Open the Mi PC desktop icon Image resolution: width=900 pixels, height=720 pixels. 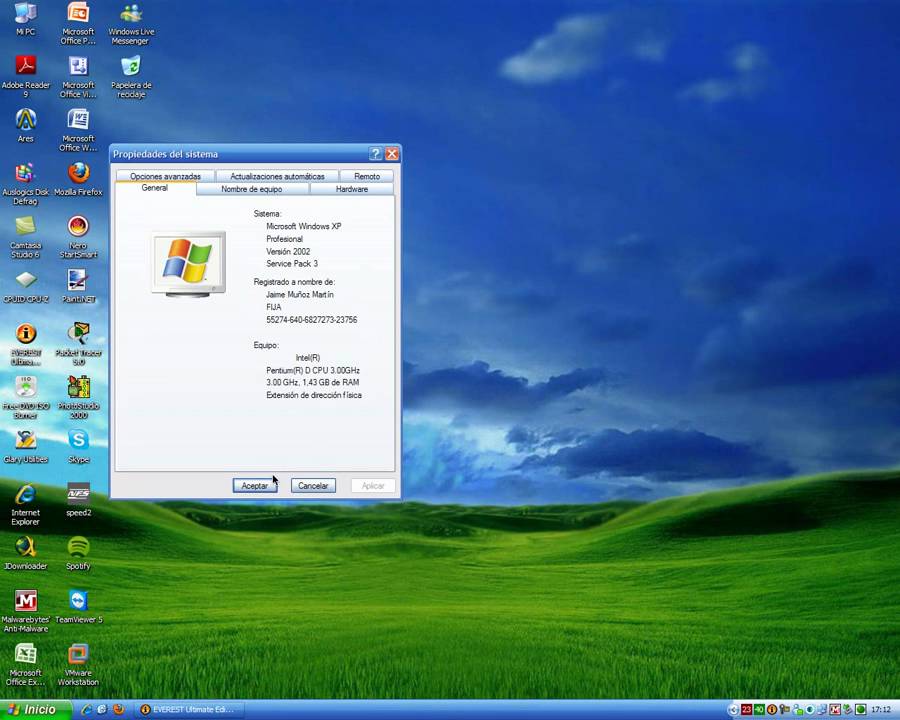pyautogui.click(x=25, y=19)
